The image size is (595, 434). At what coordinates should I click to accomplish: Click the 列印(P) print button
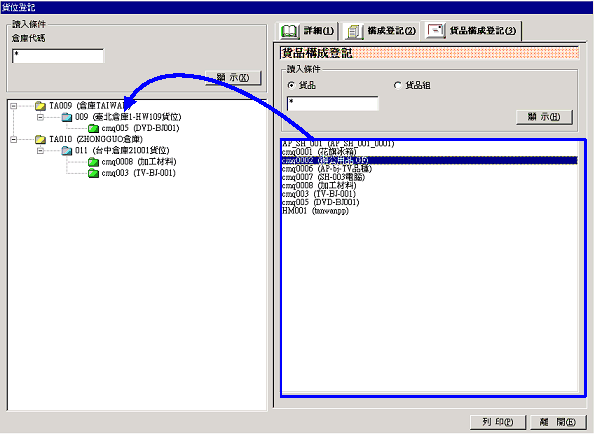click(x=498, y=422)
